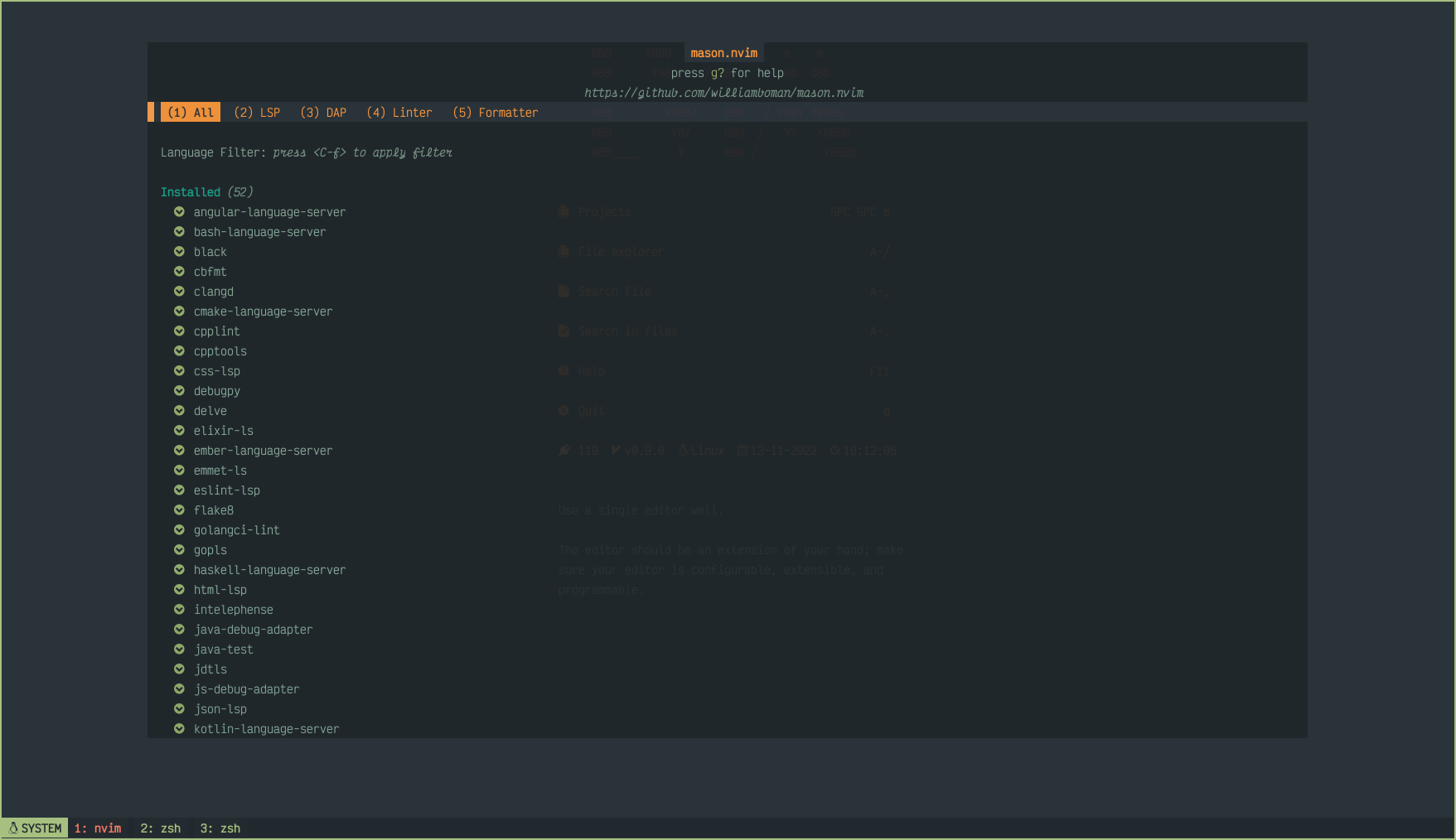Select the haskell-language-server package
Screen dimensions: 1456x840
pyautogui.click(x=270, y=570)
